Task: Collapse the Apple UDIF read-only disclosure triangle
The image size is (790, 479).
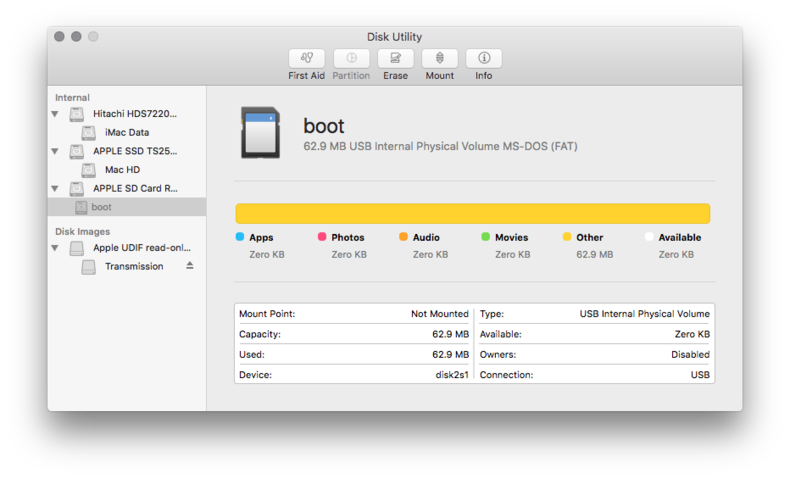Action: [55, 248]
